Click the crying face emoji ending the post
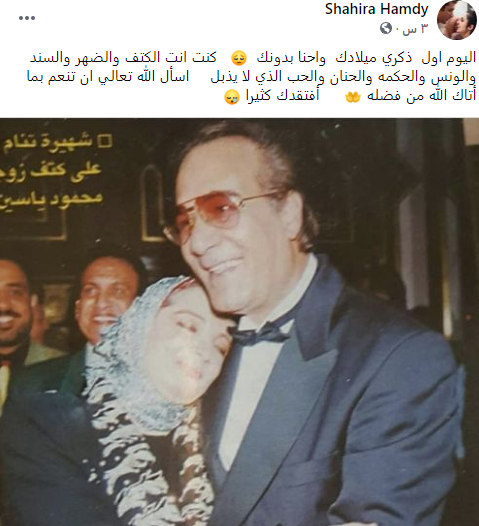The image size is (479, 526). [232, 97]
